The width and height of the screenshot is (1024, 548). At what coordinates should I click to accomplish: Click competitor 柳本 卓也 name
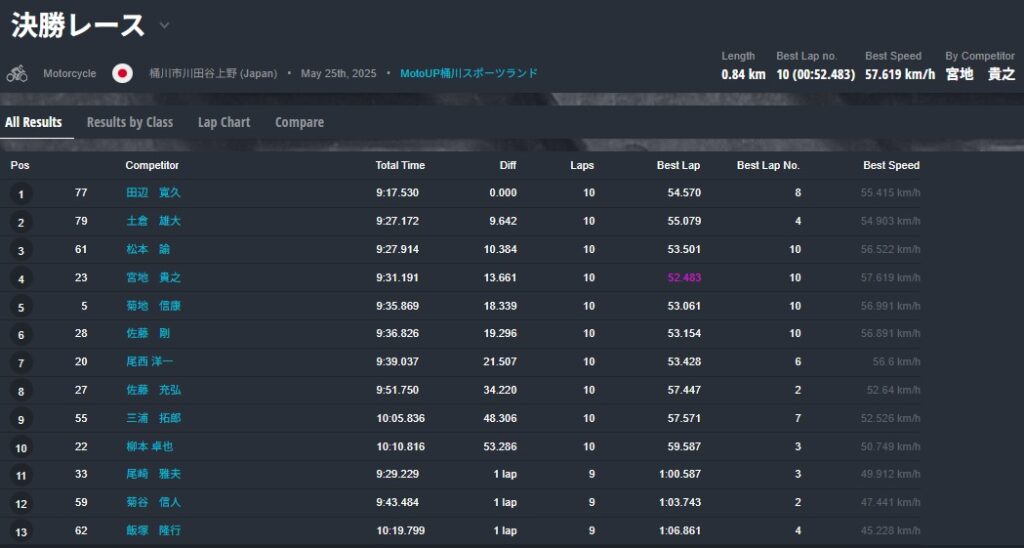point(149,446)
